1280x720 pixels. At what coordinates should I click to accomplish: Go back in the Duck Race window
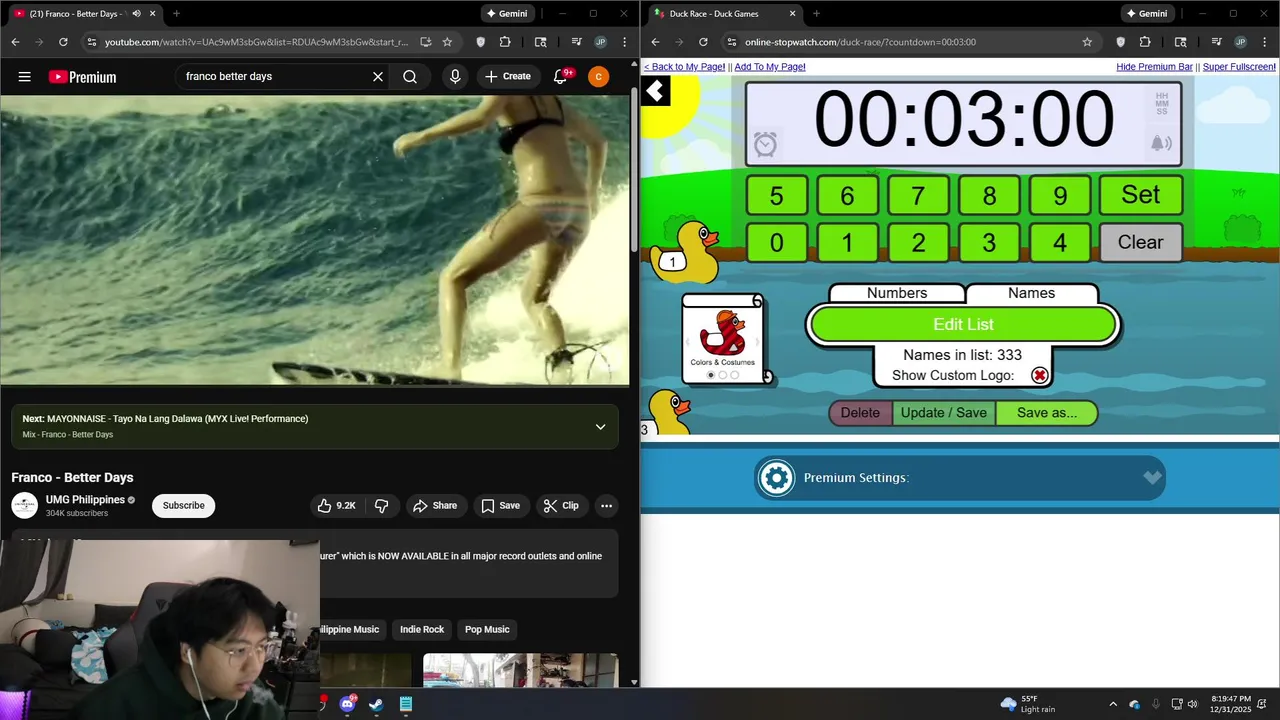point(655,42)
